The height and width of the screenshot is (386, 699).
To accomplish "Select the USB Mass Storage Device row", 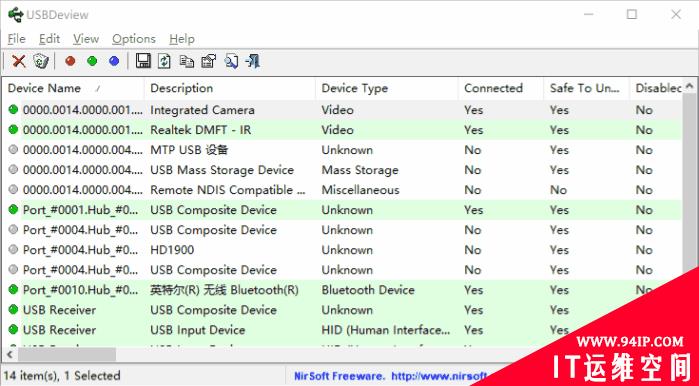I will 342,170.
